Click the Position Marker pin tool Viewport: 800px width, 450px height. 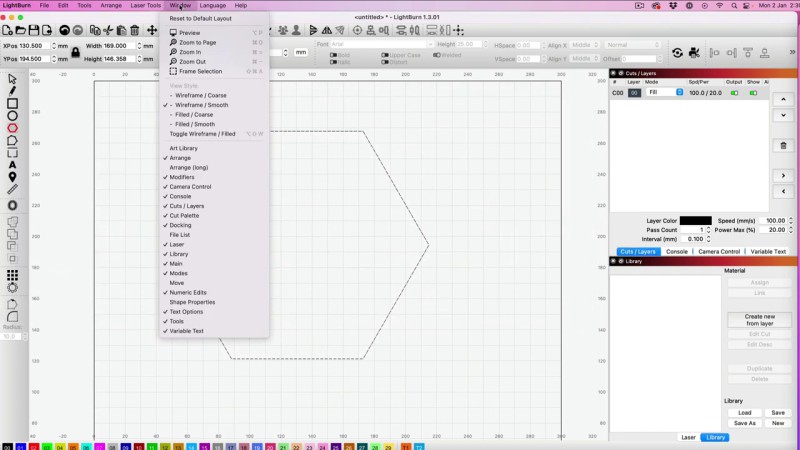12,177
